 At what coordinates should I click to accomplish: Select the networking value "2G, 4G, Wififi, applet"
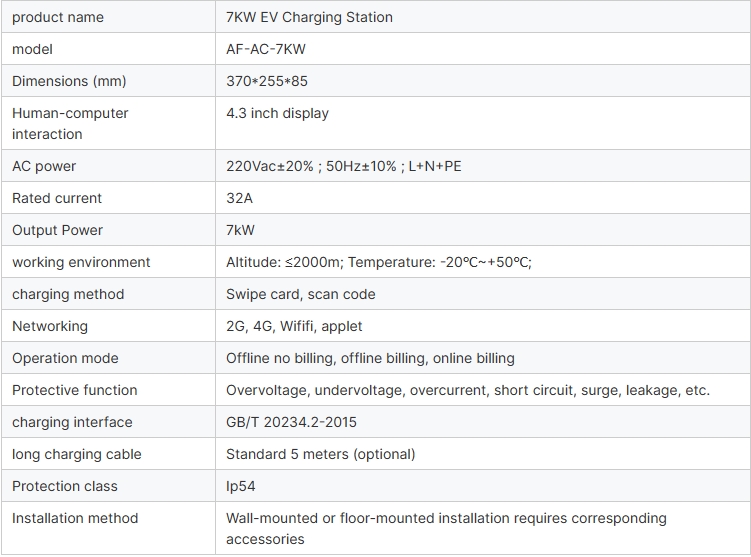click(x=294, y=326)
